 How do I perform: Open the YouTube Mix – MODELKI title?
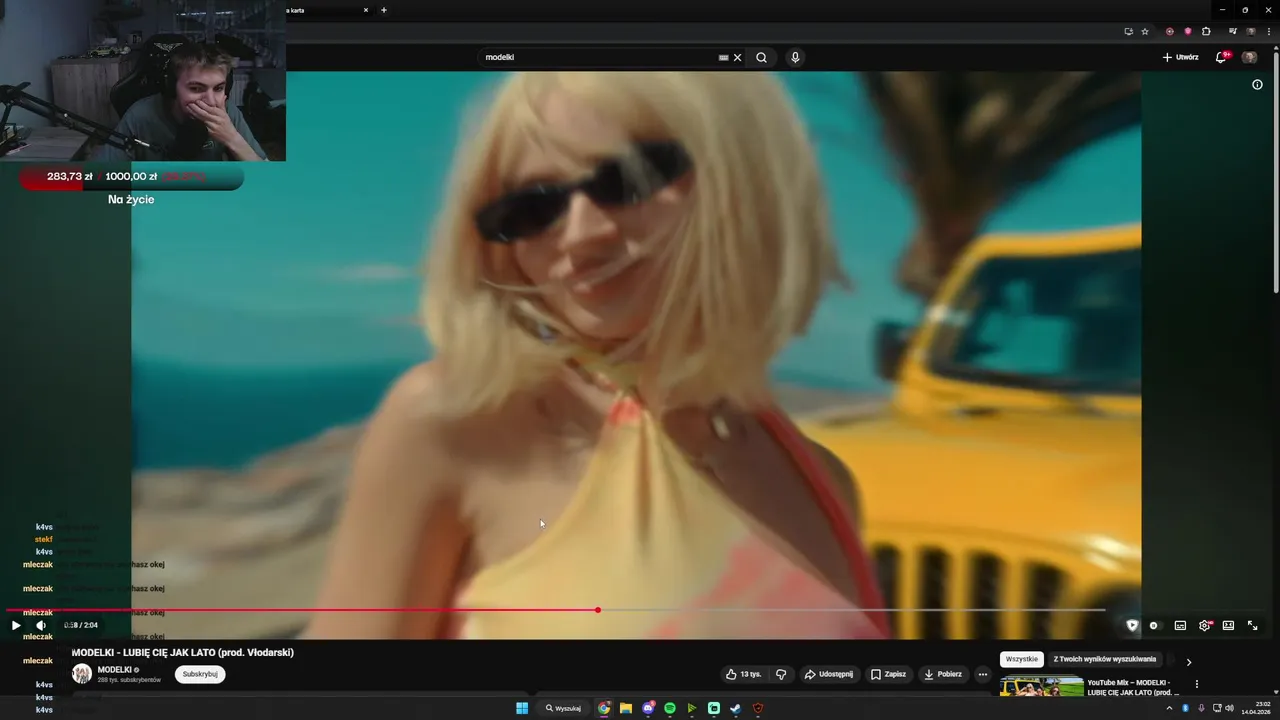coord(1133,687)
